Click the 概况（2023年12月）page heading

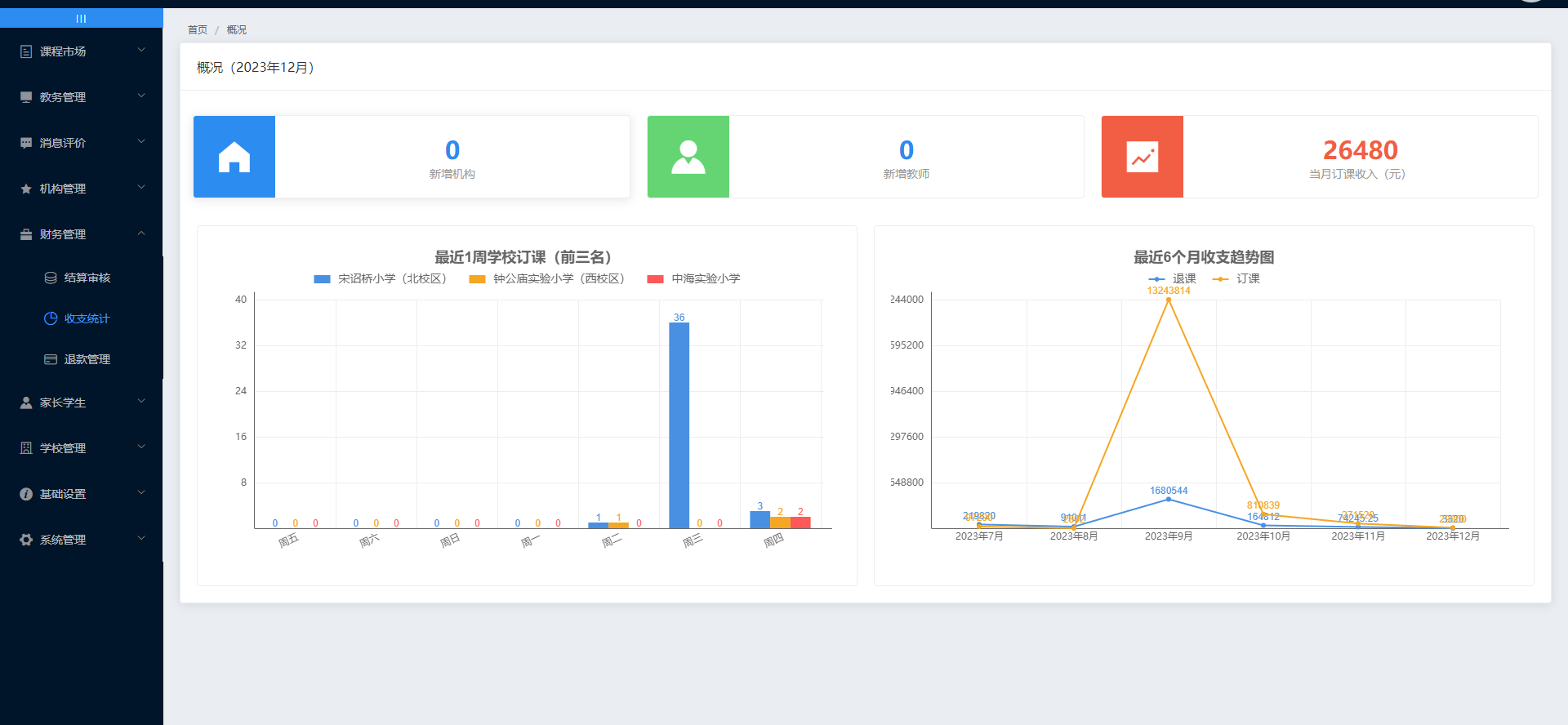(x=258, y=68)
